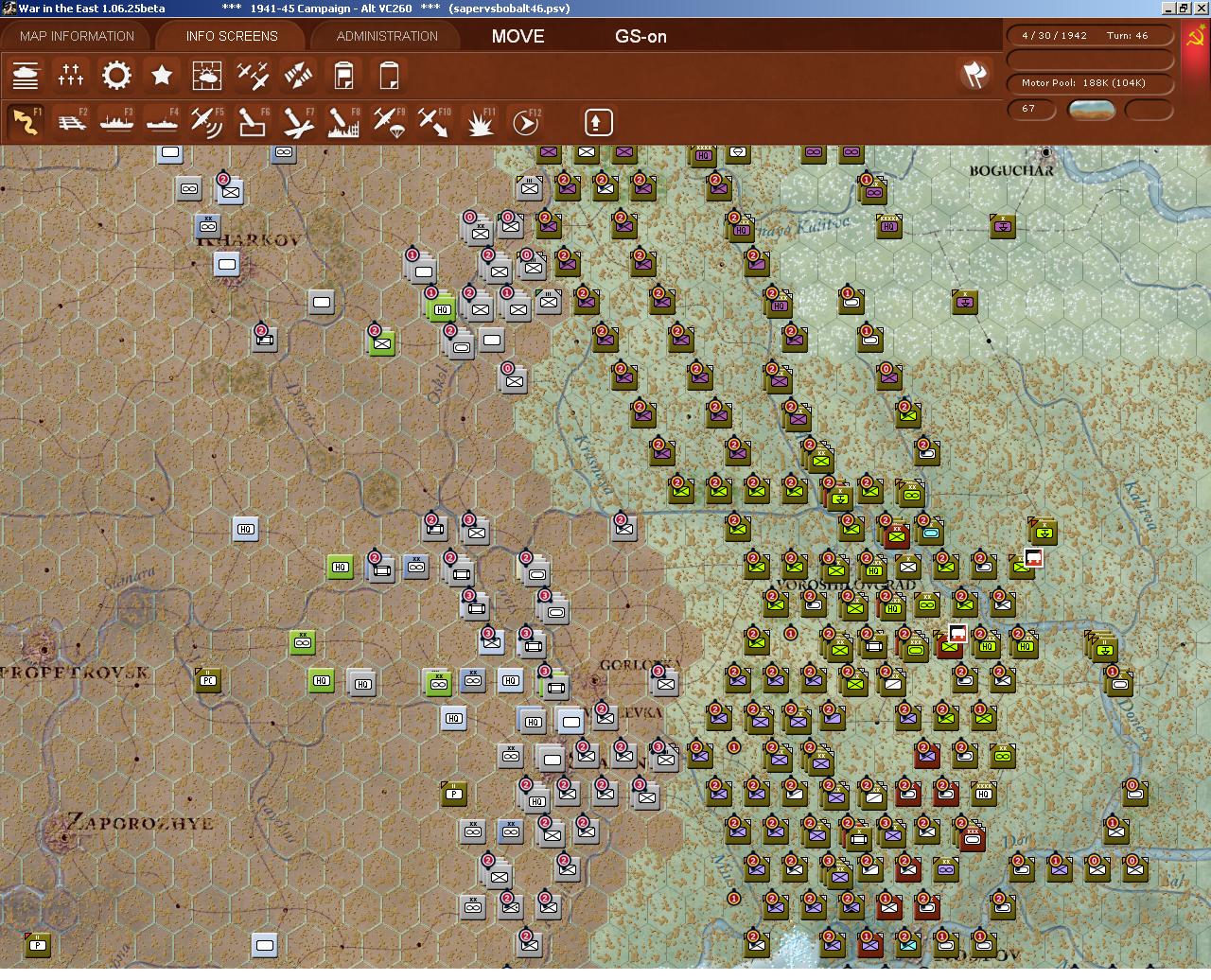1211x980 pixels.
Task: Click the Boguchar town label
Action: pyautogui.click(x=1011, y=170)
